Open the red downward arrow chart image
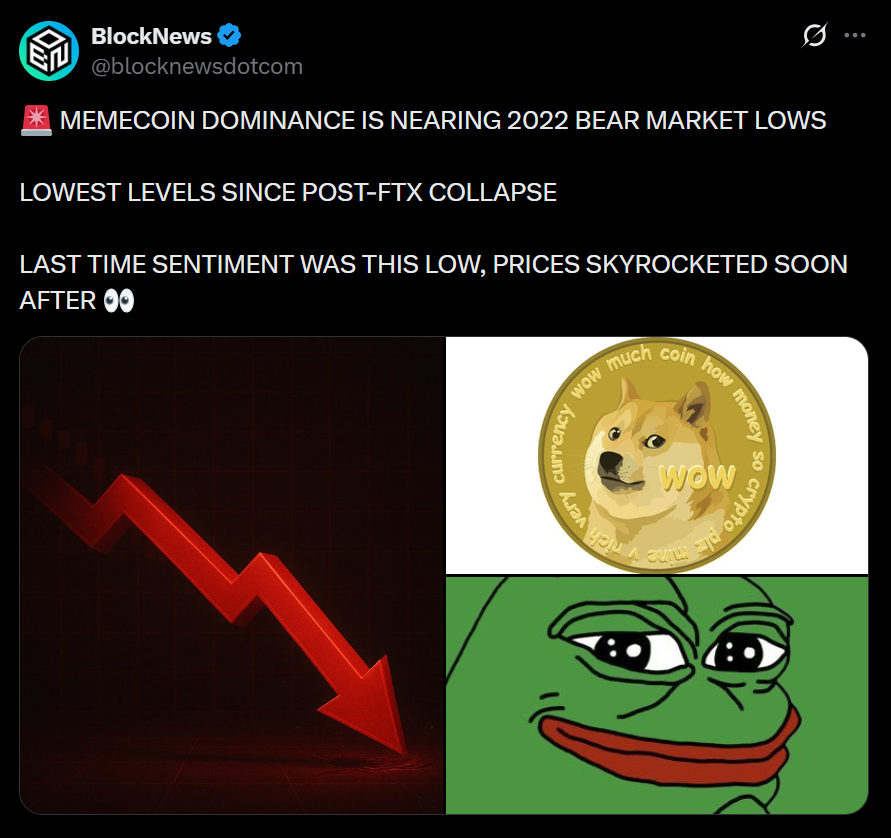This screenshot has width=891, height=838. (232, 575)
